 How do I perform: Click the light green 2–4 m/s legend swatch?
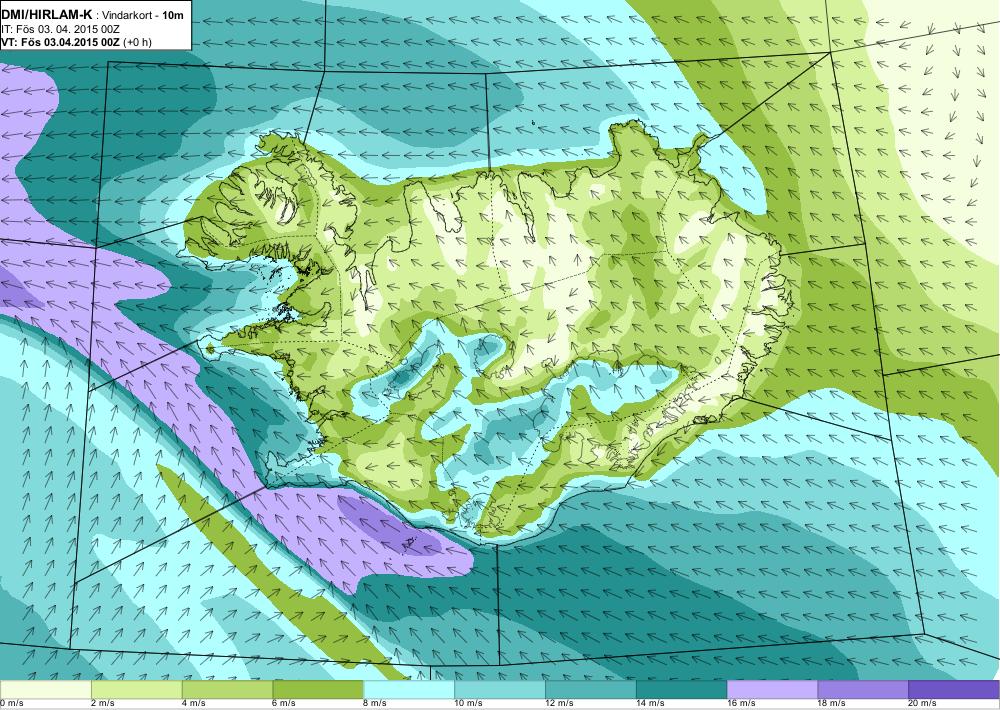click(136, 690)
